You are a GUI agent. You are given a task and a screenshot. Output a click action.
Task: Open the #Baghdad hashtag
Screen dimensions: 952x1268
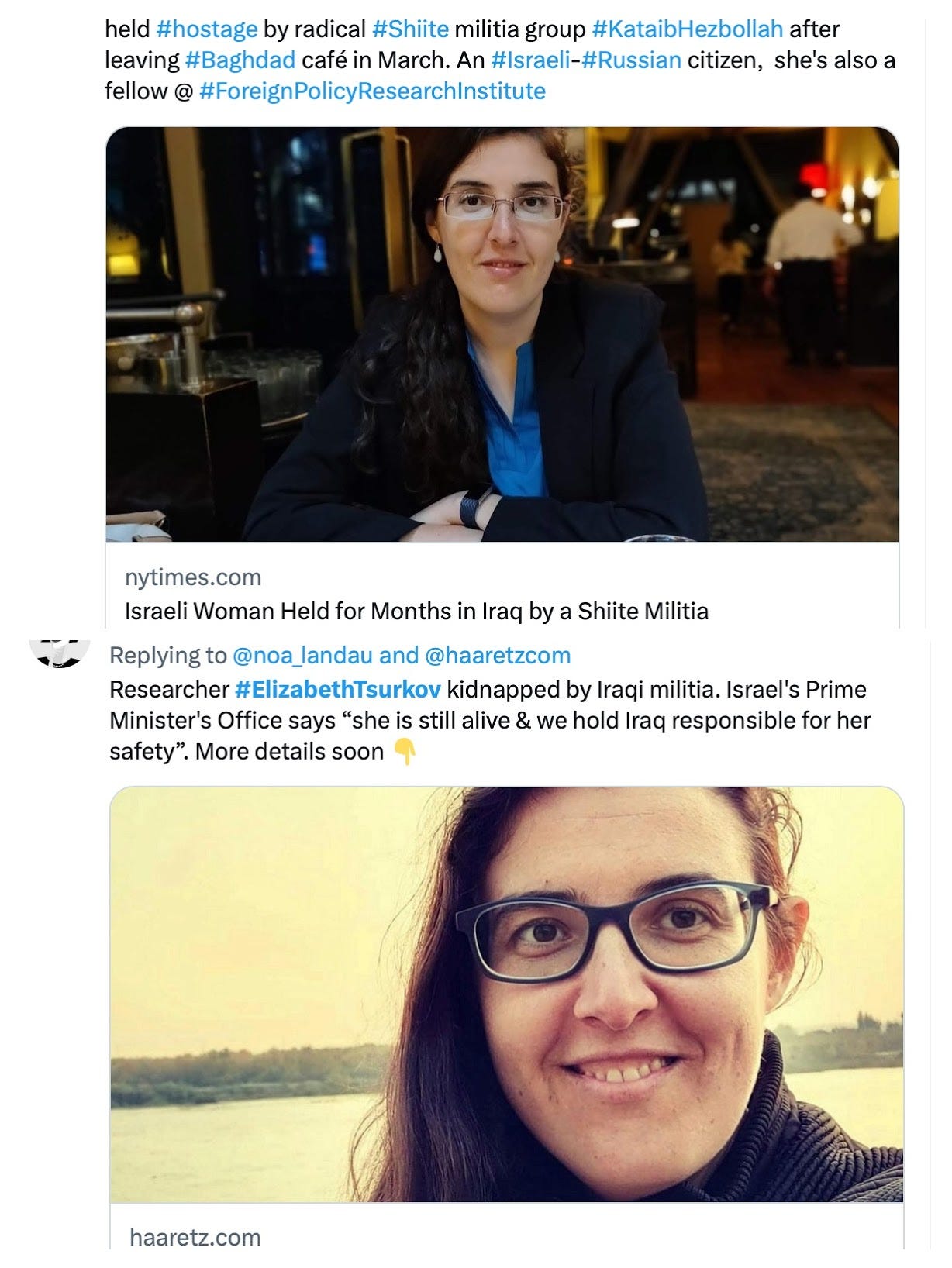(x=240, y=60)
